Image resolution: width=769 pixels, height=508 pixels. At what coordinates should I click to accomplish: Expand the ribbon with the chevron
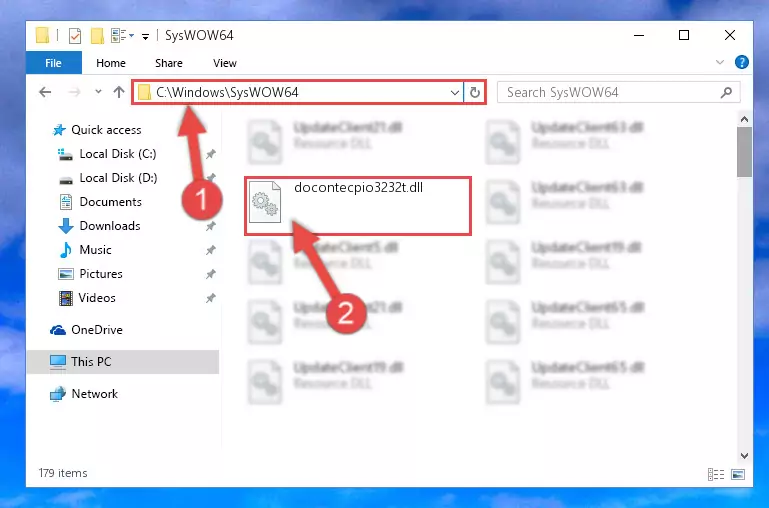click(x=719, y=62)
